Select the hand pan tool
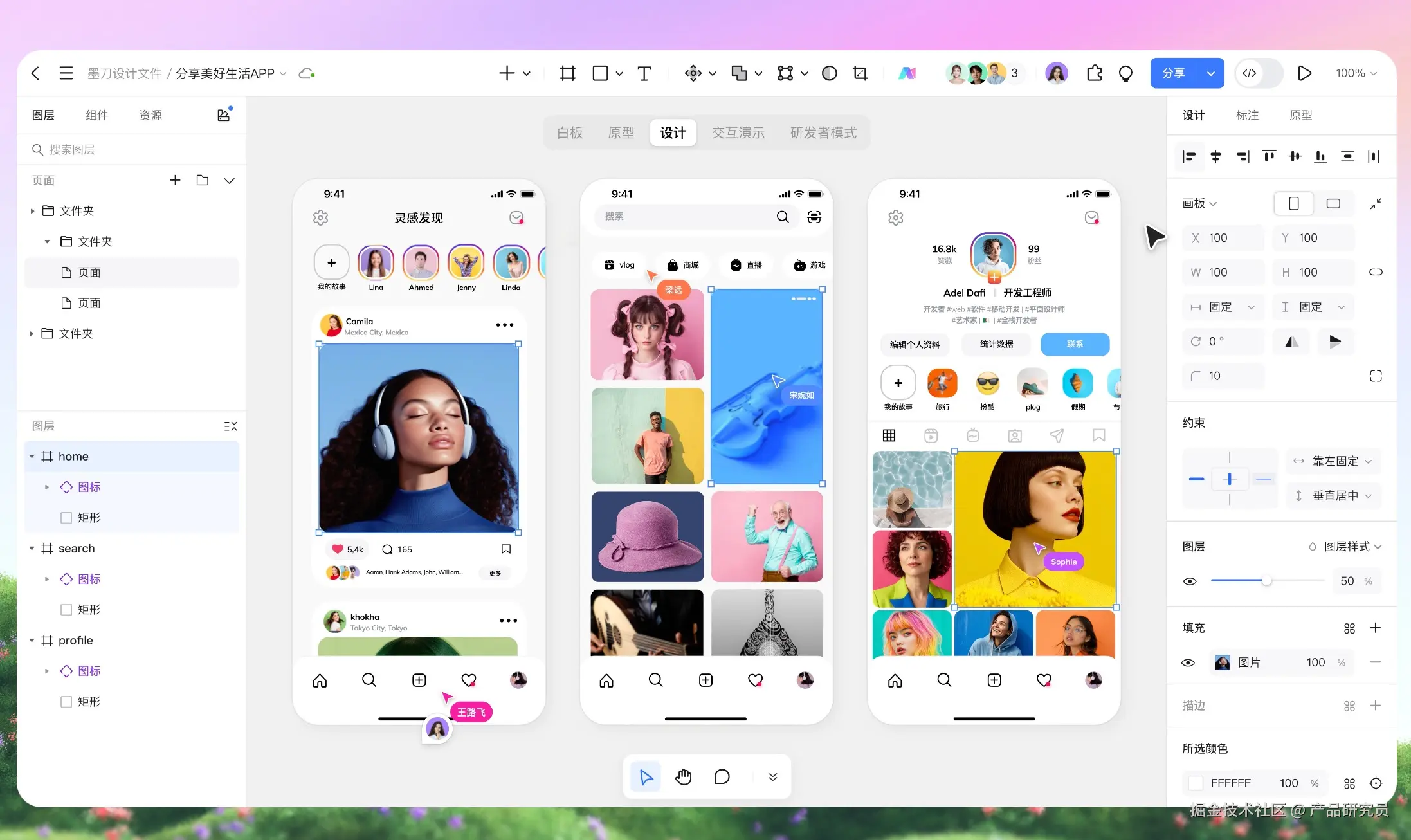 [x=683, y=777]
